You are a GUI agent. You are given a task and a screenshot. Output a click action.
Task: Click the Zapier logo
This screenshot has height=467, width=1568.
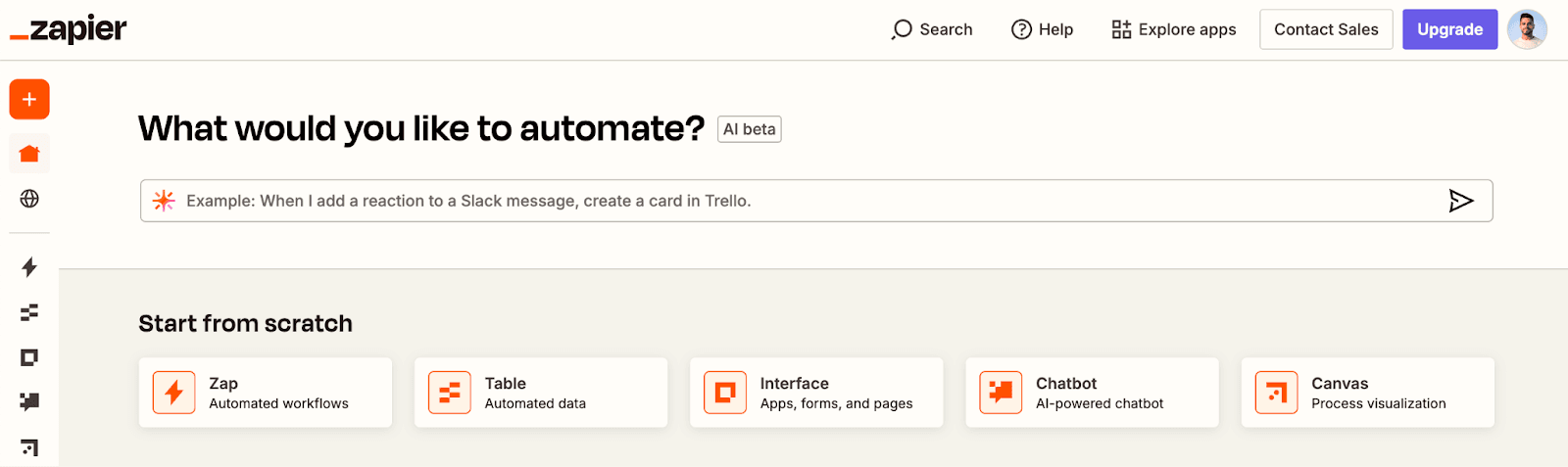[x=69, y=29]
